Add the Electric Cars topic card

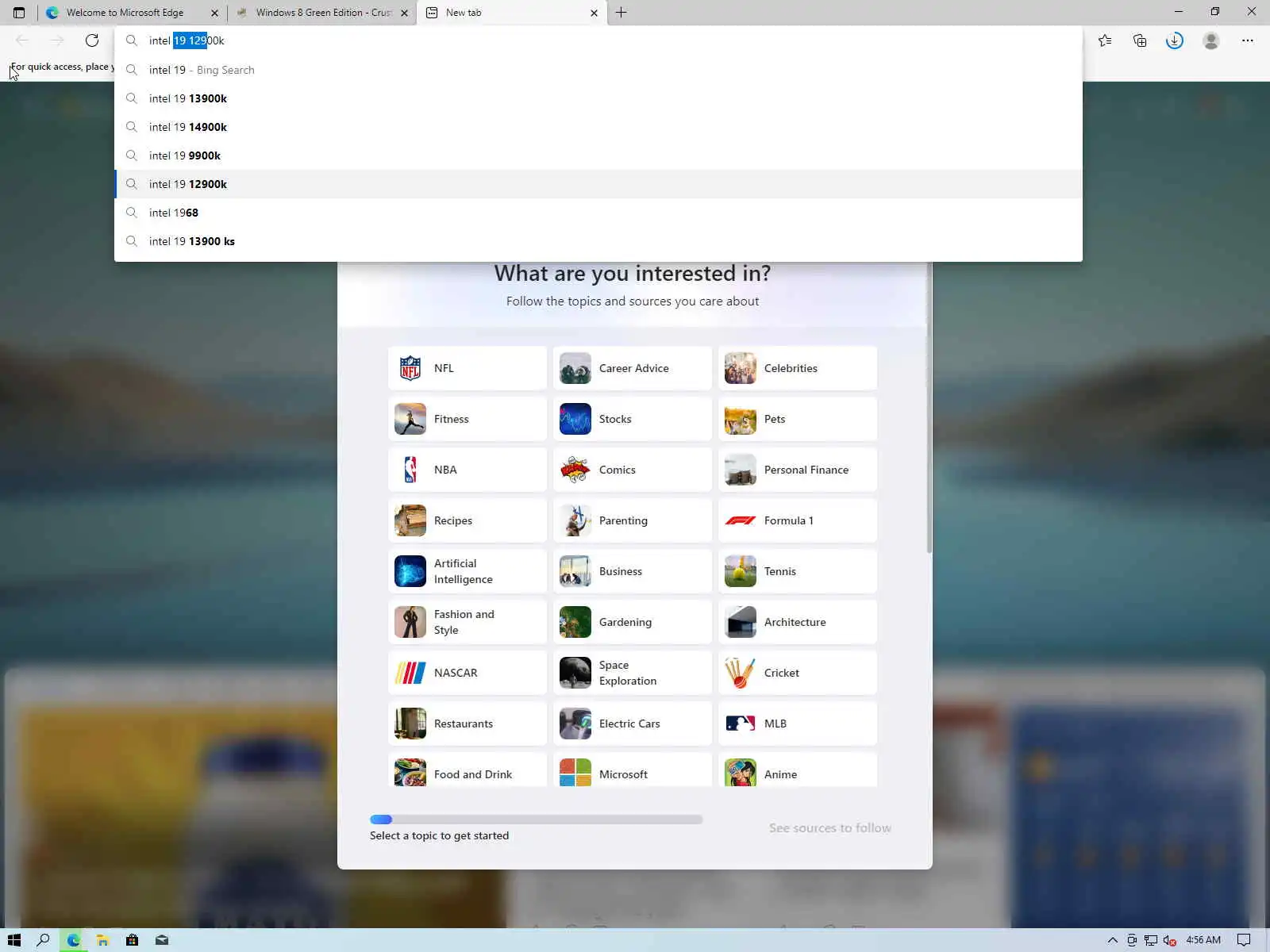coord(633,724)
